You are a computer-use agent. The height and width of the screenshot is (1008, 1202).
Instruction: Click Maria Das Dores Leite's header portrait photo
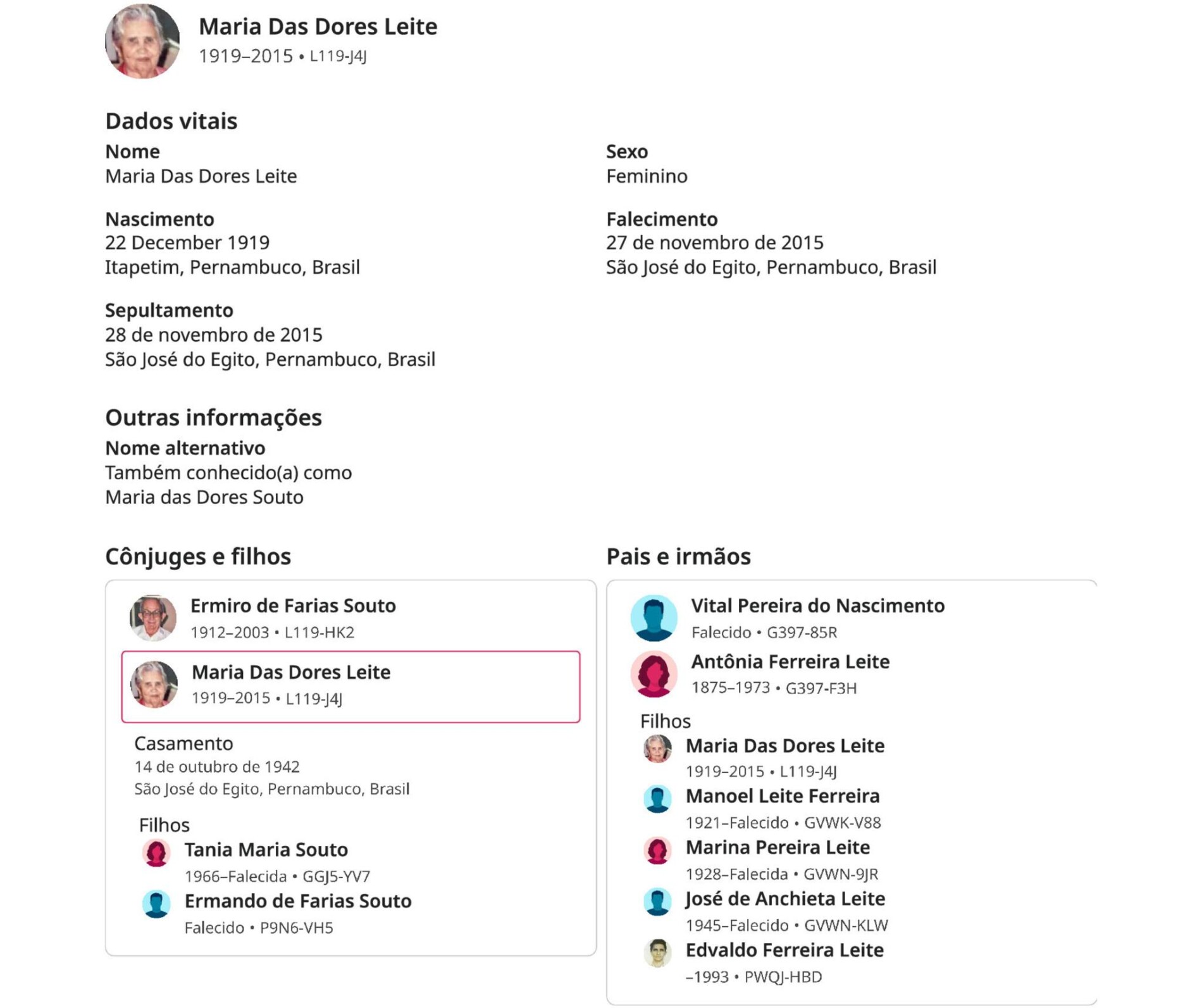coord(142,42)
